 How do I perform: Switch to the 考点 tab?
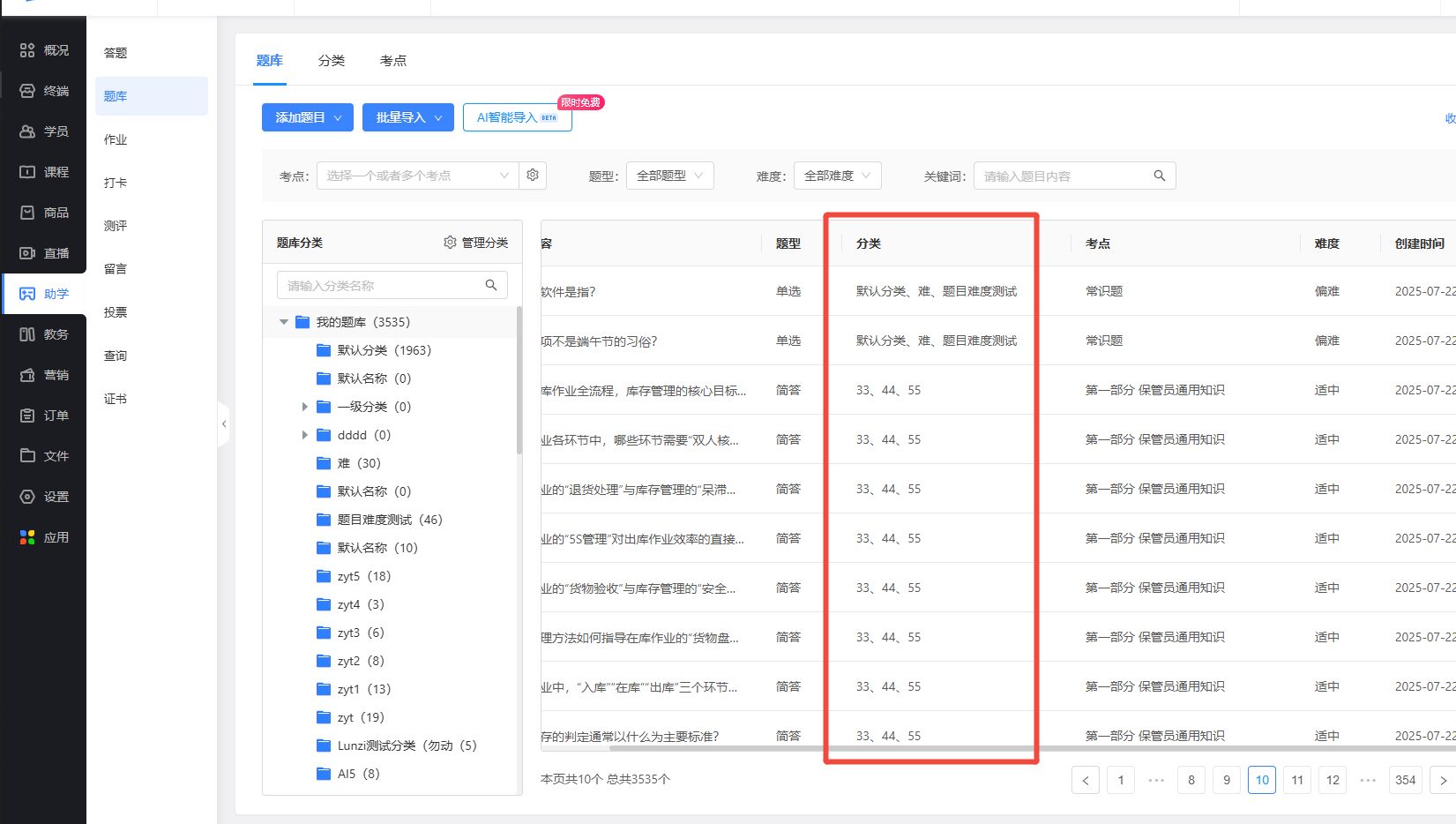tap(393, 61)
